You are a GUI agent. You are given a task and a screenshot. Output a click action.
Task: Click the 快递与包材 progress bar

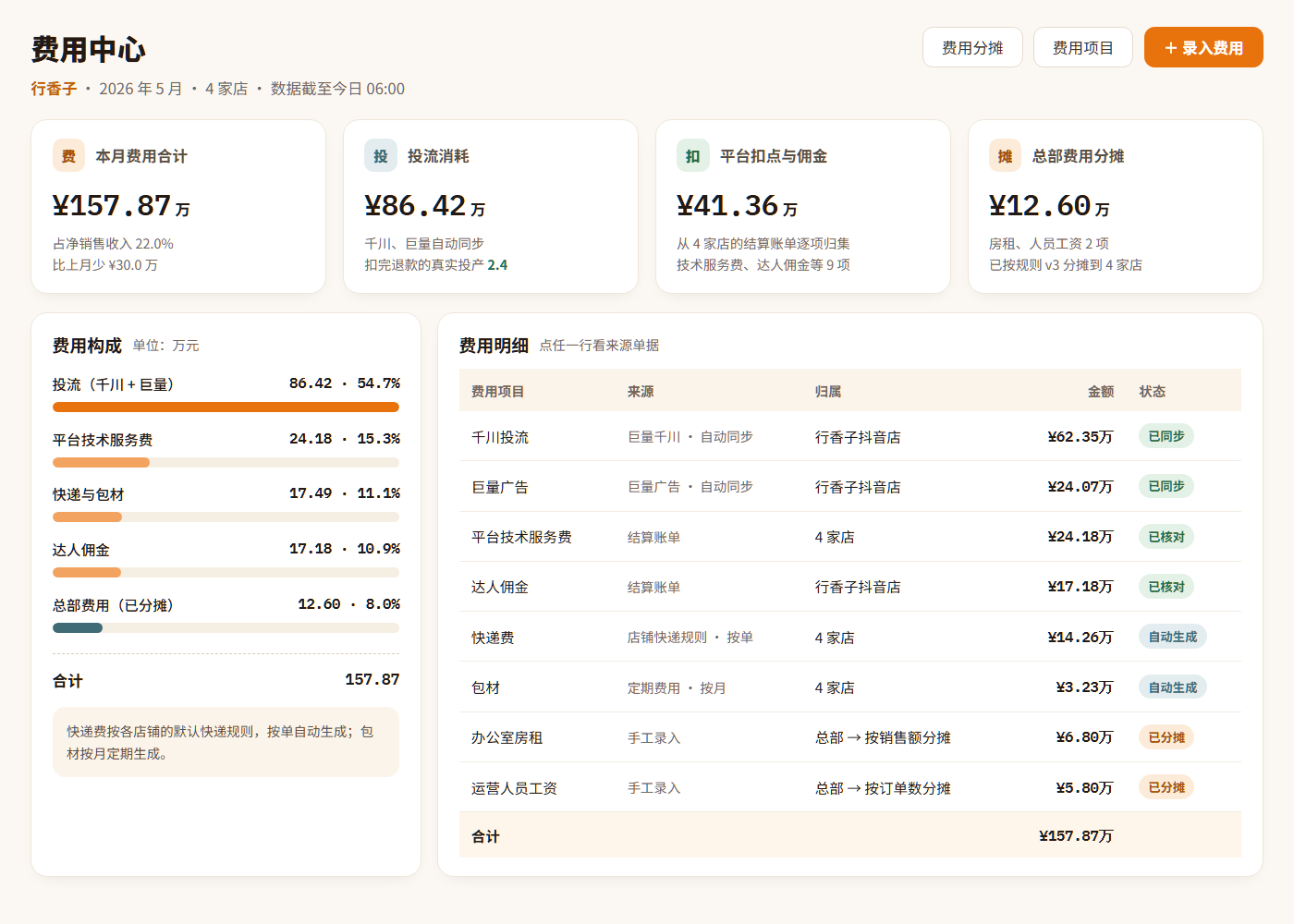[226, 517]
